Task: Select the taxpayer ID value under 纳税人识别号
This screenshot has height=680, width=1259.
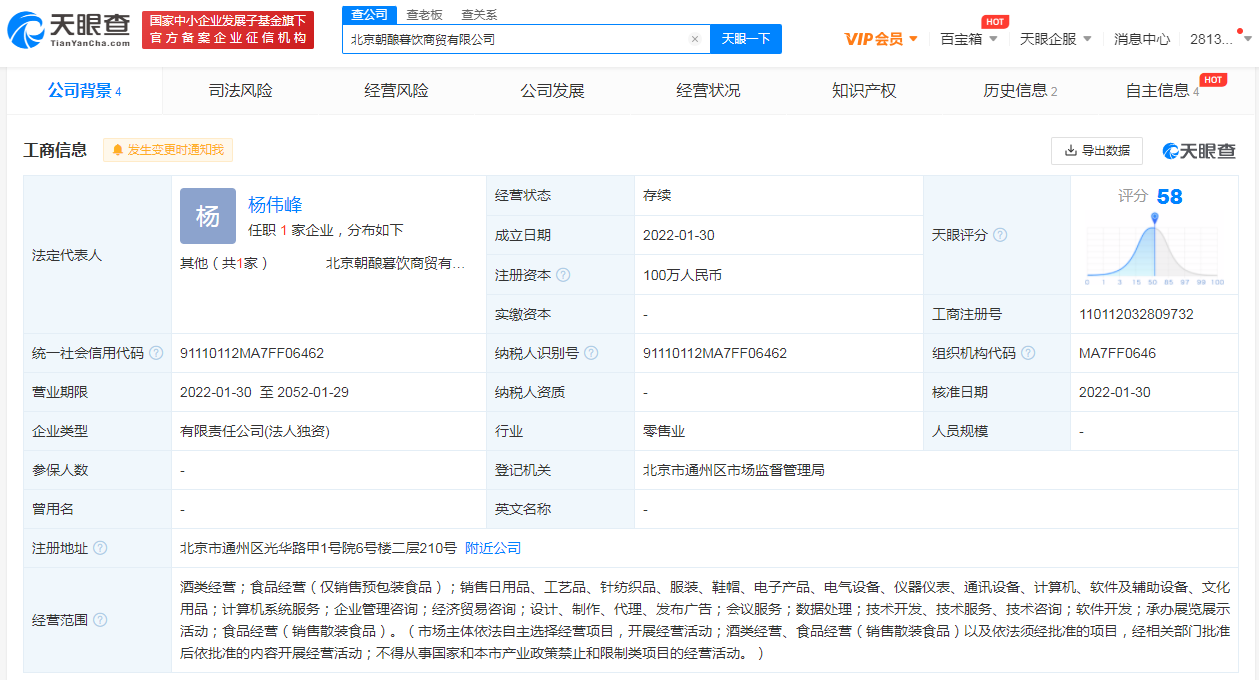Action: [715, 353]
